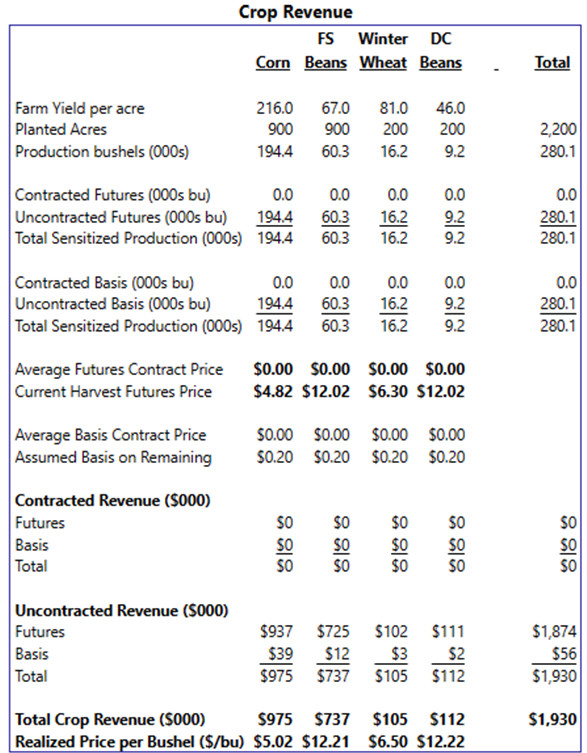Click Corn assumed basis on remaining $0.20
Viewport: 587px width, 753px height.
[274, 457]
